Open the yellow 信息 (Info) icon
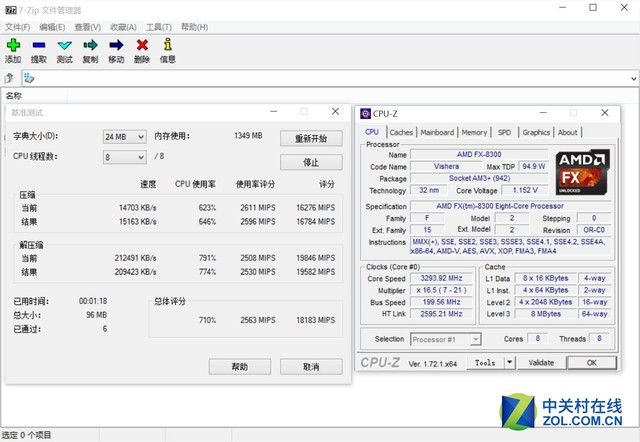The width and height of the screenshot is (640, 442). pyautogui.click(x=167, y=46)
